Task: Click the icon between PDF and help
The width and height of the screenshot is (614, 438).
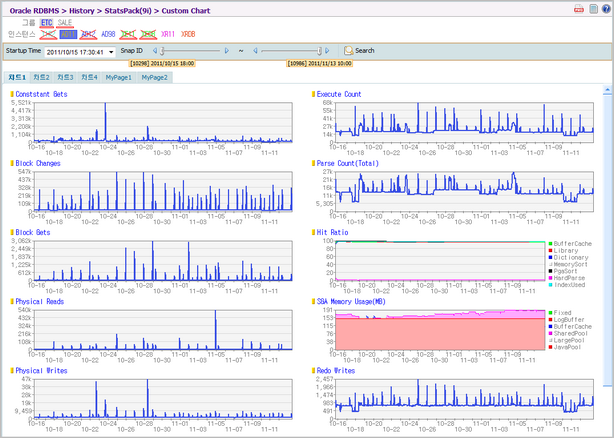Action: click(x=592, y=8)
